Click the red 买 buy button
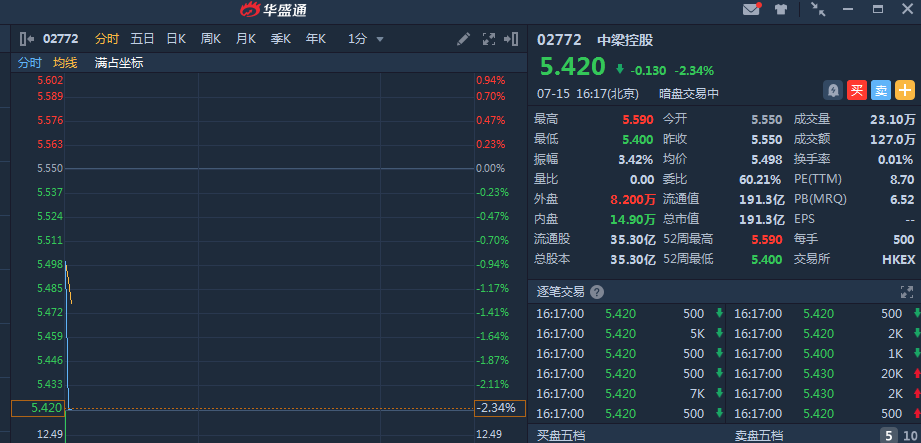 [856, 90]
